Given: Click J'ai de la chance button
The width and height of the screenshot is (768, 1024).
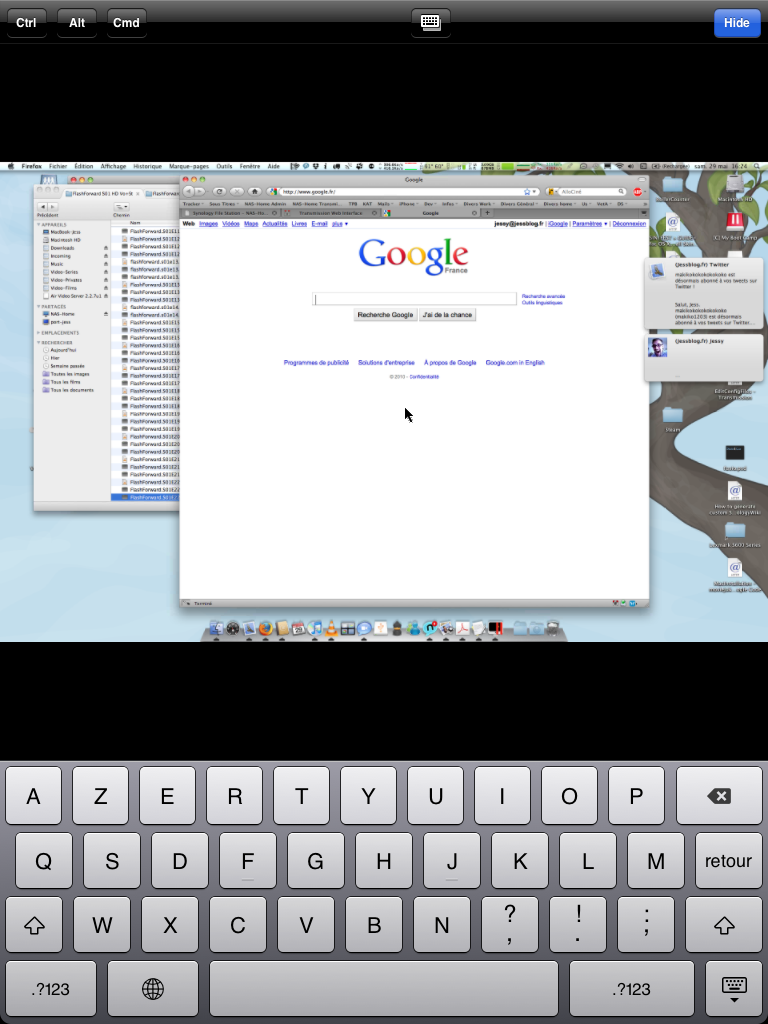Looking at the screenshot, I should pos(447,315).
